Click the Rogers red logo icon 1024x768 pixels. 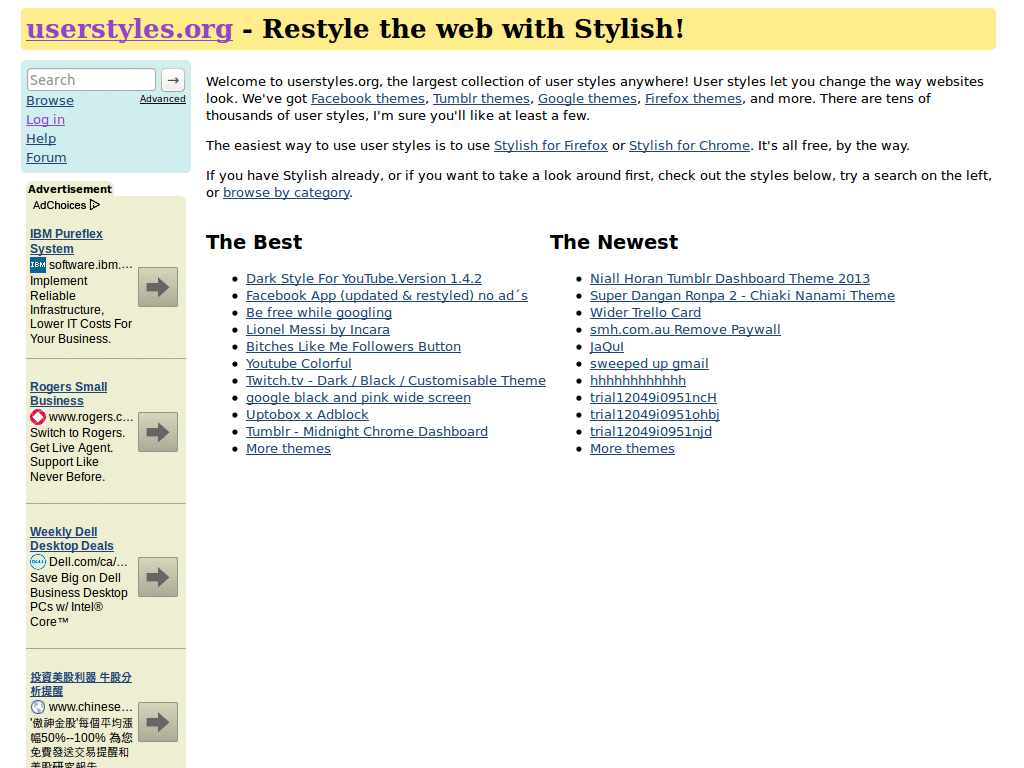38,417
